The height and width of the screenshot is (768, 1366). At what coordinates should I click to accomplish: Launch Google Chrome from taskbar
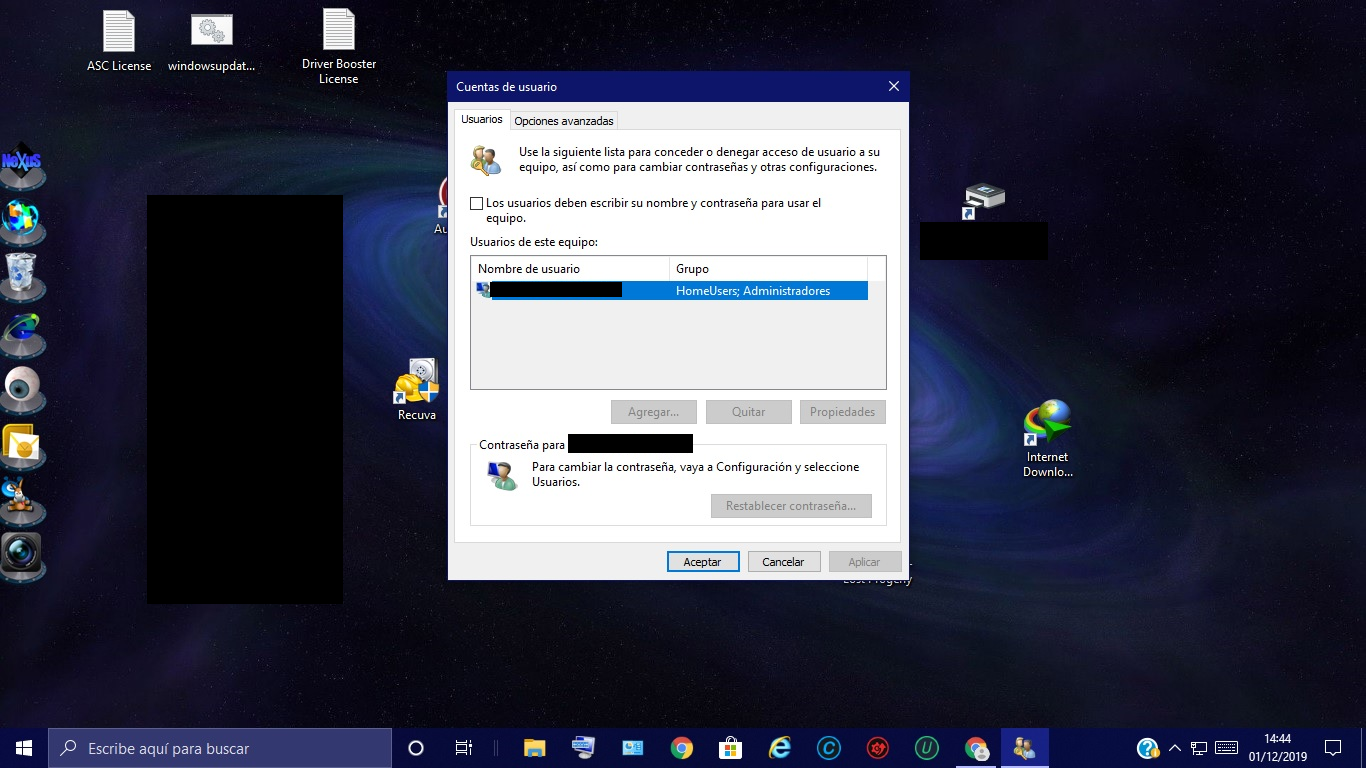pyautogui.click(x=682, y=748)
